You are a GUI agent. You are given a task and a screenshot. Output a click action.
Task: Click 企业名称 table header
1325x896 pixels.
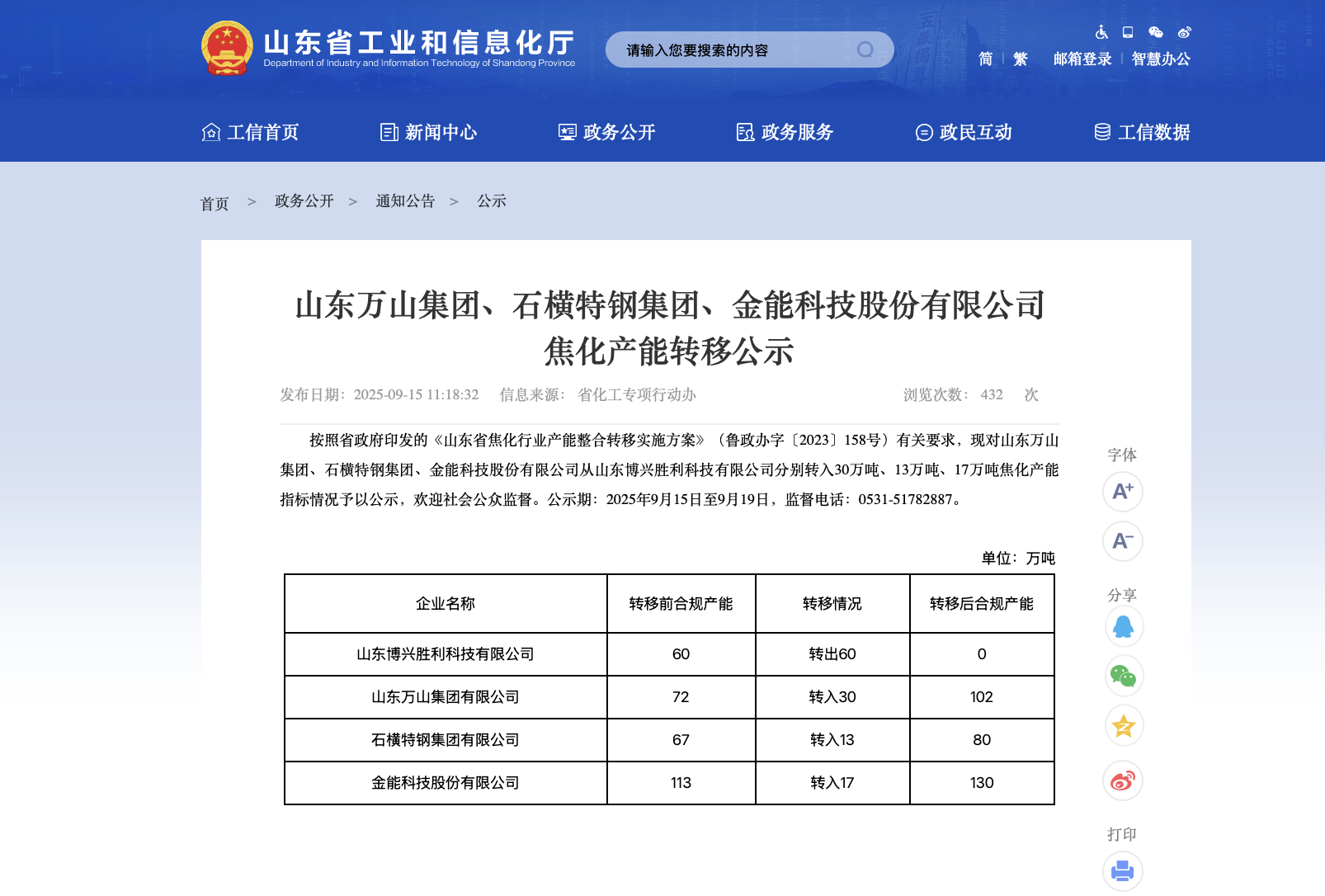(x=446, y=604)
